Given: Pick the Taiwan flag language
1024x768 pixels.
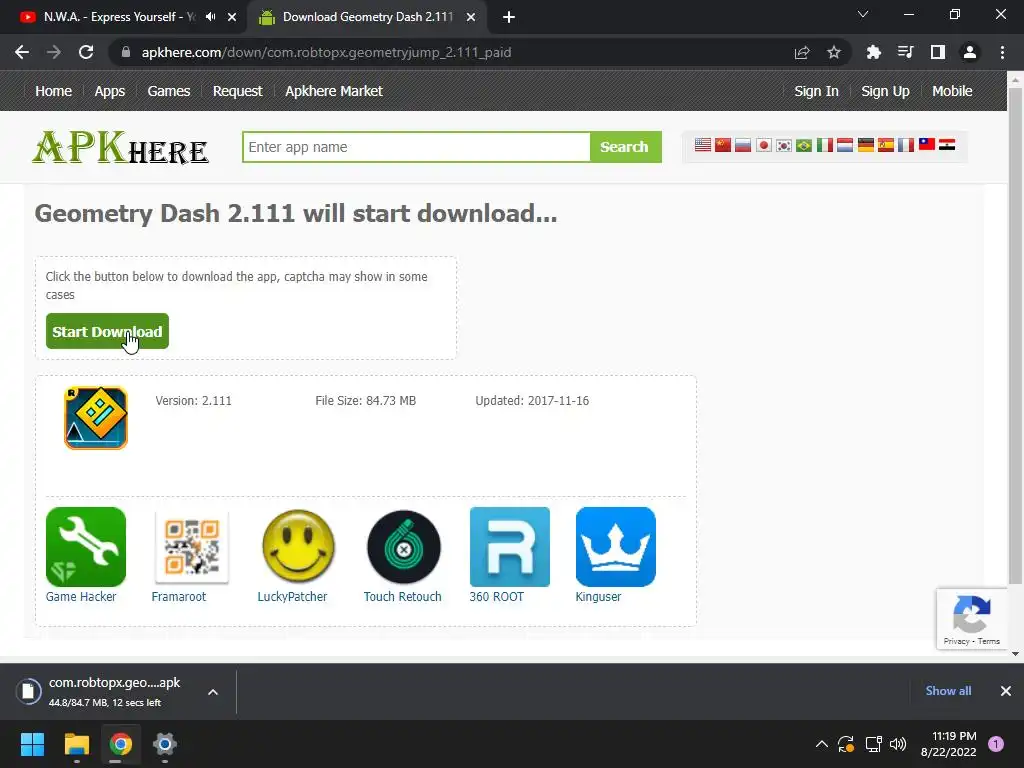Looking at the screenshot, I should pyautogui.click(x=927, y=145).
